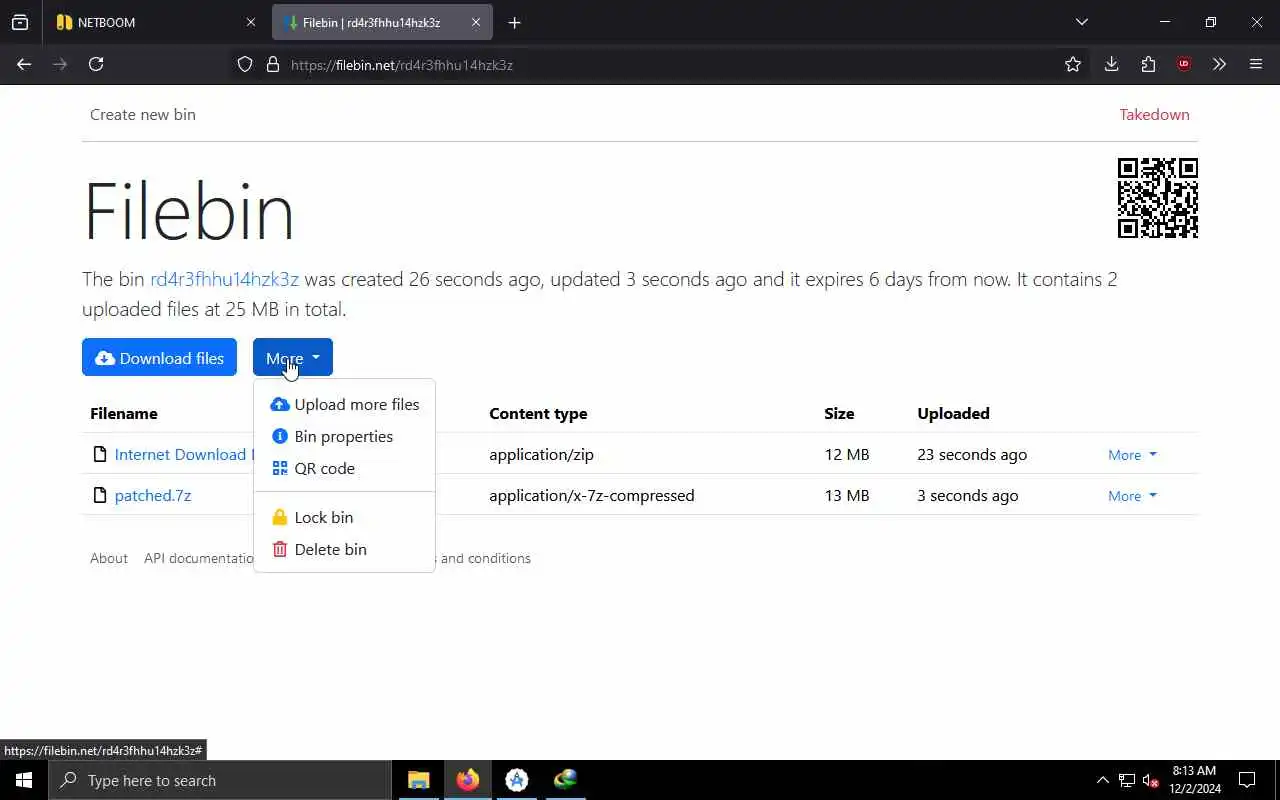Viewport: 1280px width, 800px height.
Task: Open Firefox View recent browsing icon
Action: coord(20,22)
